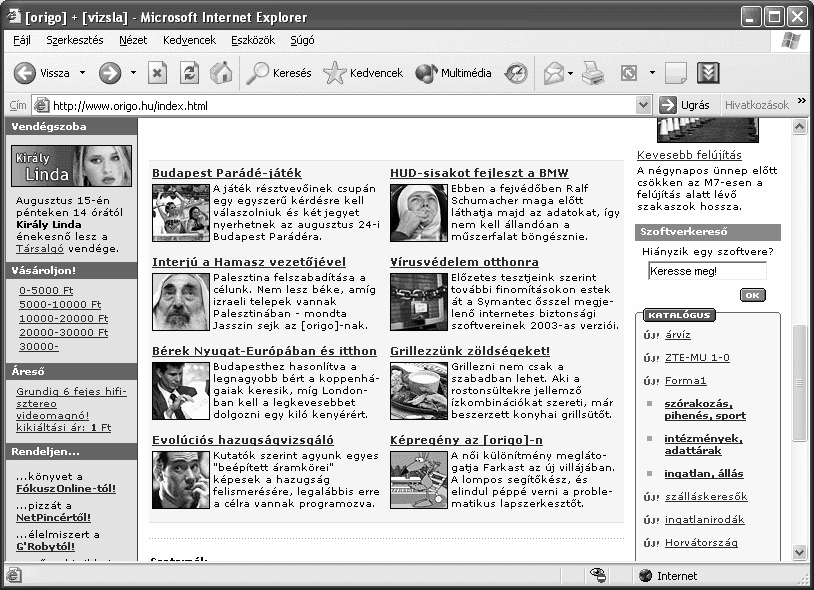Open the Evolúciós hazugságvizsgáló headline
The width and height of the screenshot is (814, 590).
pyautogui.click(x=243, y=440)
